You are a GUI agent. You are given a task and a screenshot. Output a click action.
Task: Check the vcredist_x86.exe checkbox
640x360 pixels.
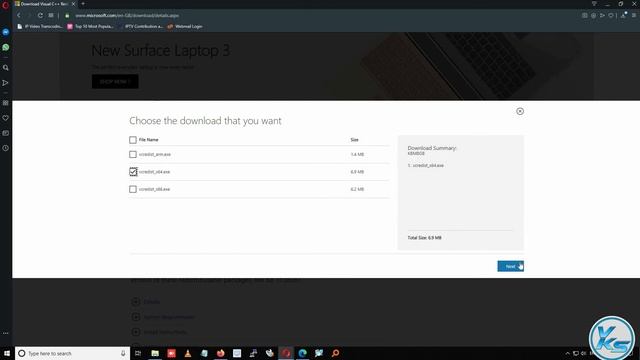click(x=133, y=189)
